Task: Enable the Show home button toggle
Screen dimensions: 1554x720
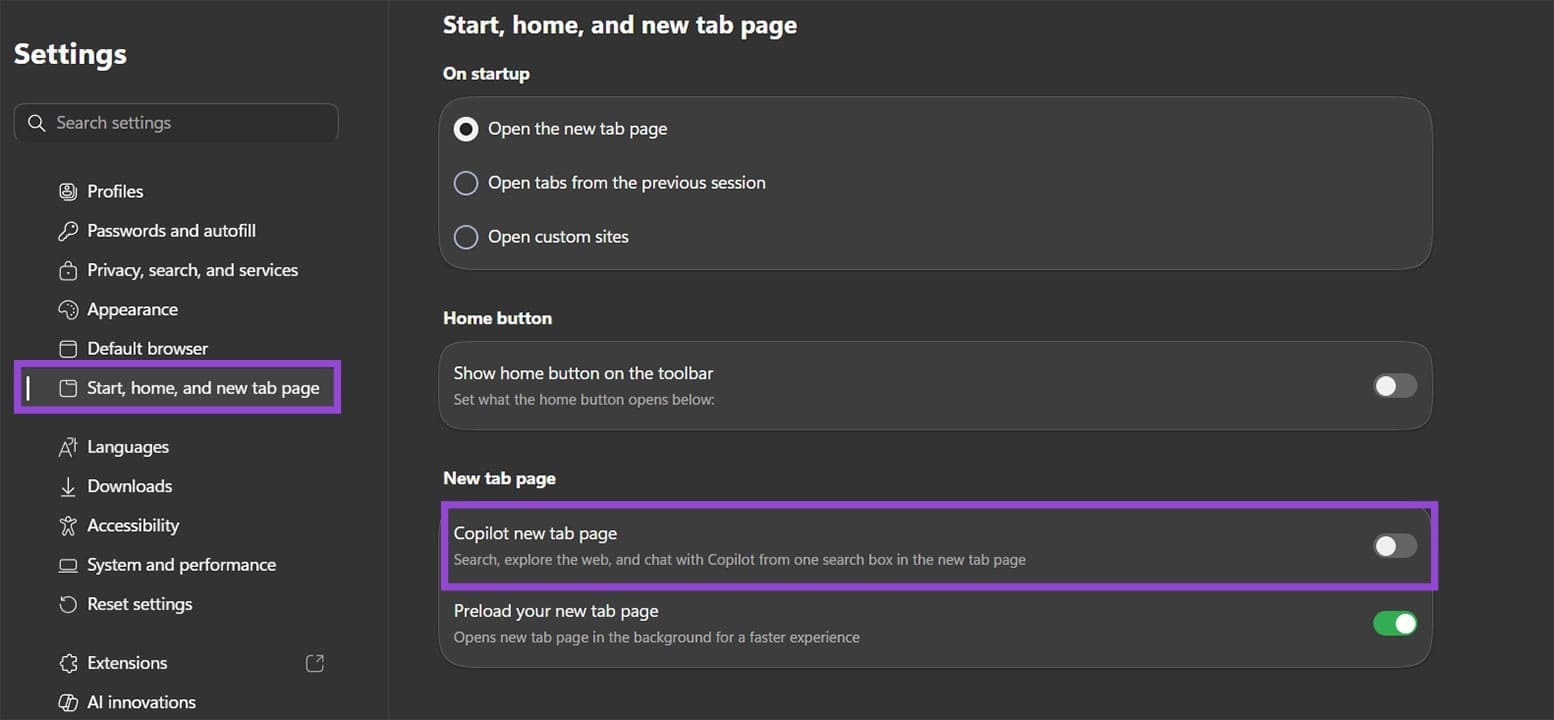Action: pyautogui.click(x=1394, y=385)
